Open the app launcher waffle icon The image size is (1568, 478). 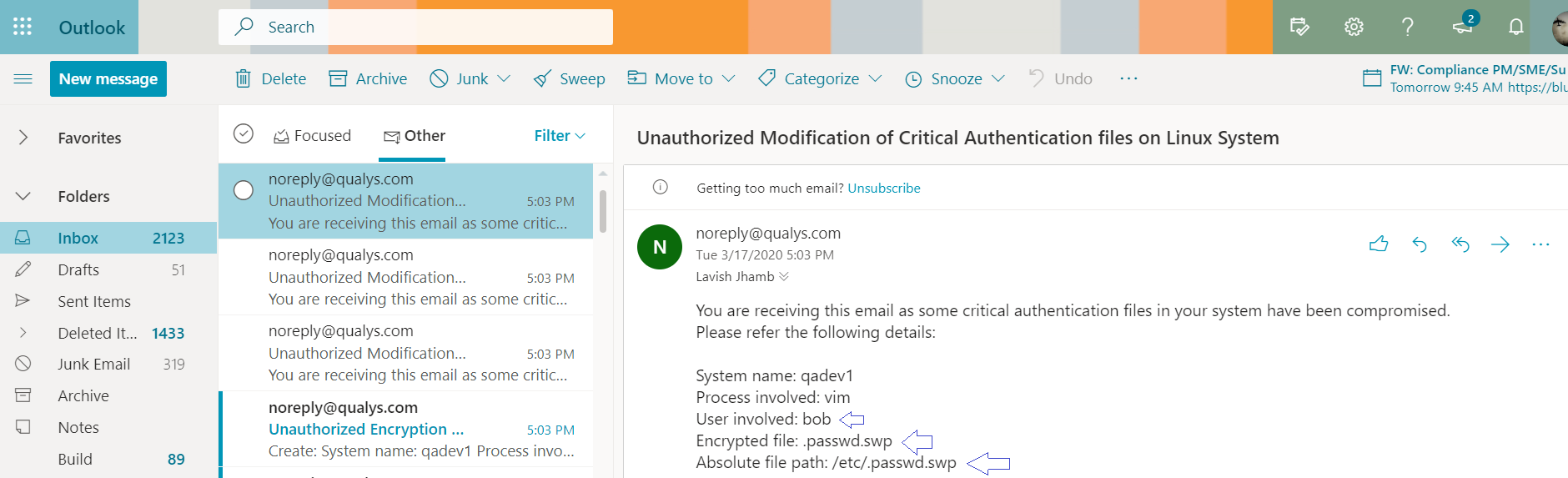tap(23, 27)
